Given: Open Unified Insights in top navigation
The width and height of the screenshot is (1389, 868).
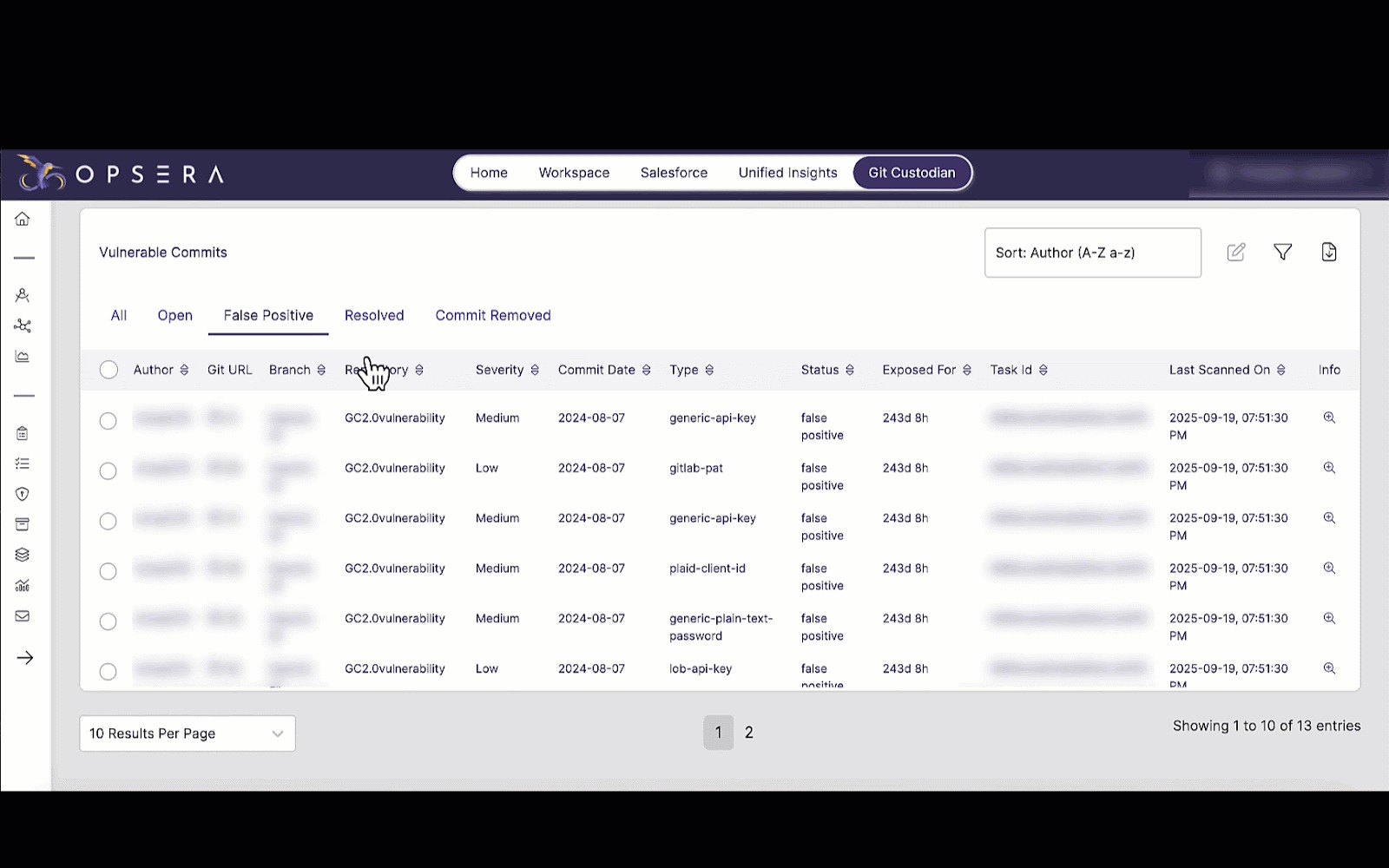Looking at the screenshot, I should coord(787,173).
